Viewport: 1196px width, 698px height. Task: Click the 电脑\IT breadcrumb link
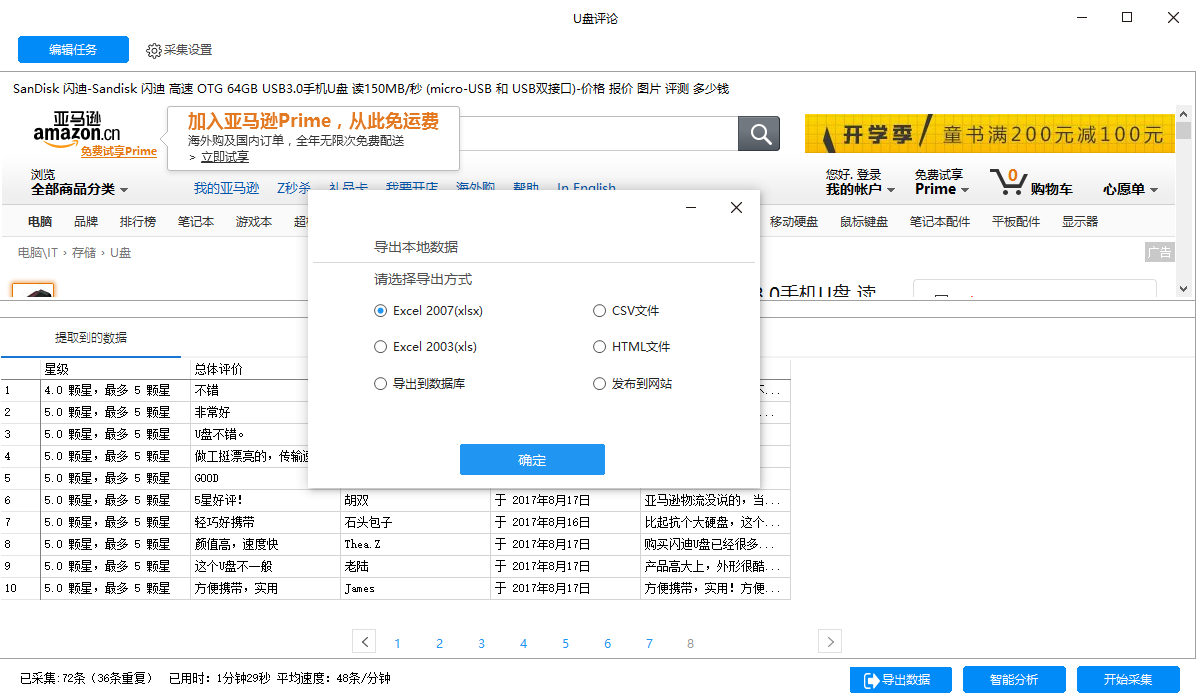[38, 253]
